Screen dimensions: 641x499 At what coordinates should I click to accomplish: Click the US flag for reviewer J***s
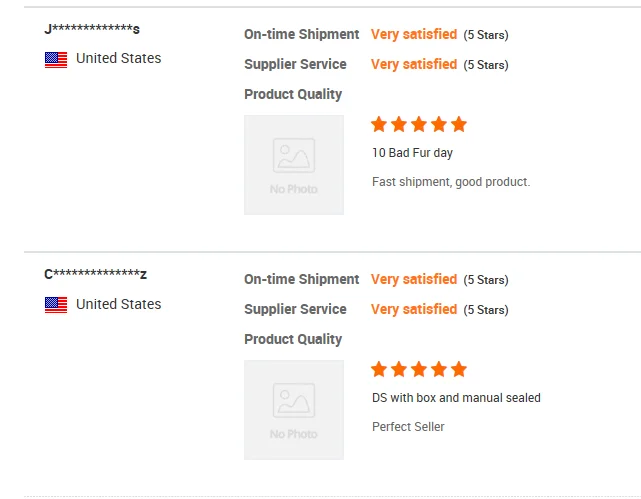56,60
